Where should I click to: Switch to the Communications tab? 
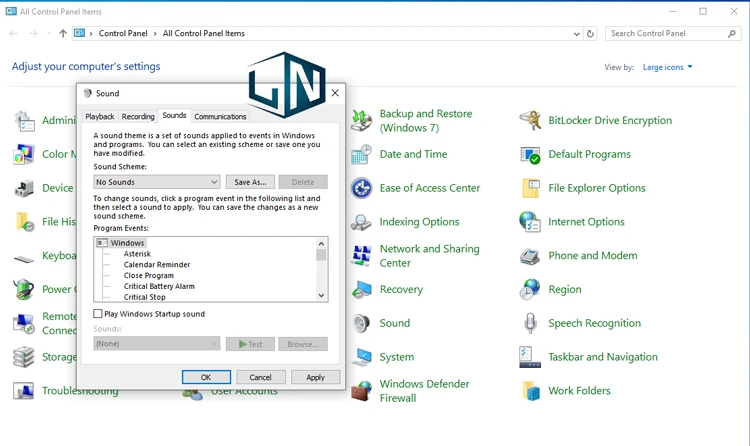pyautogui.click(x=220, y=116)
